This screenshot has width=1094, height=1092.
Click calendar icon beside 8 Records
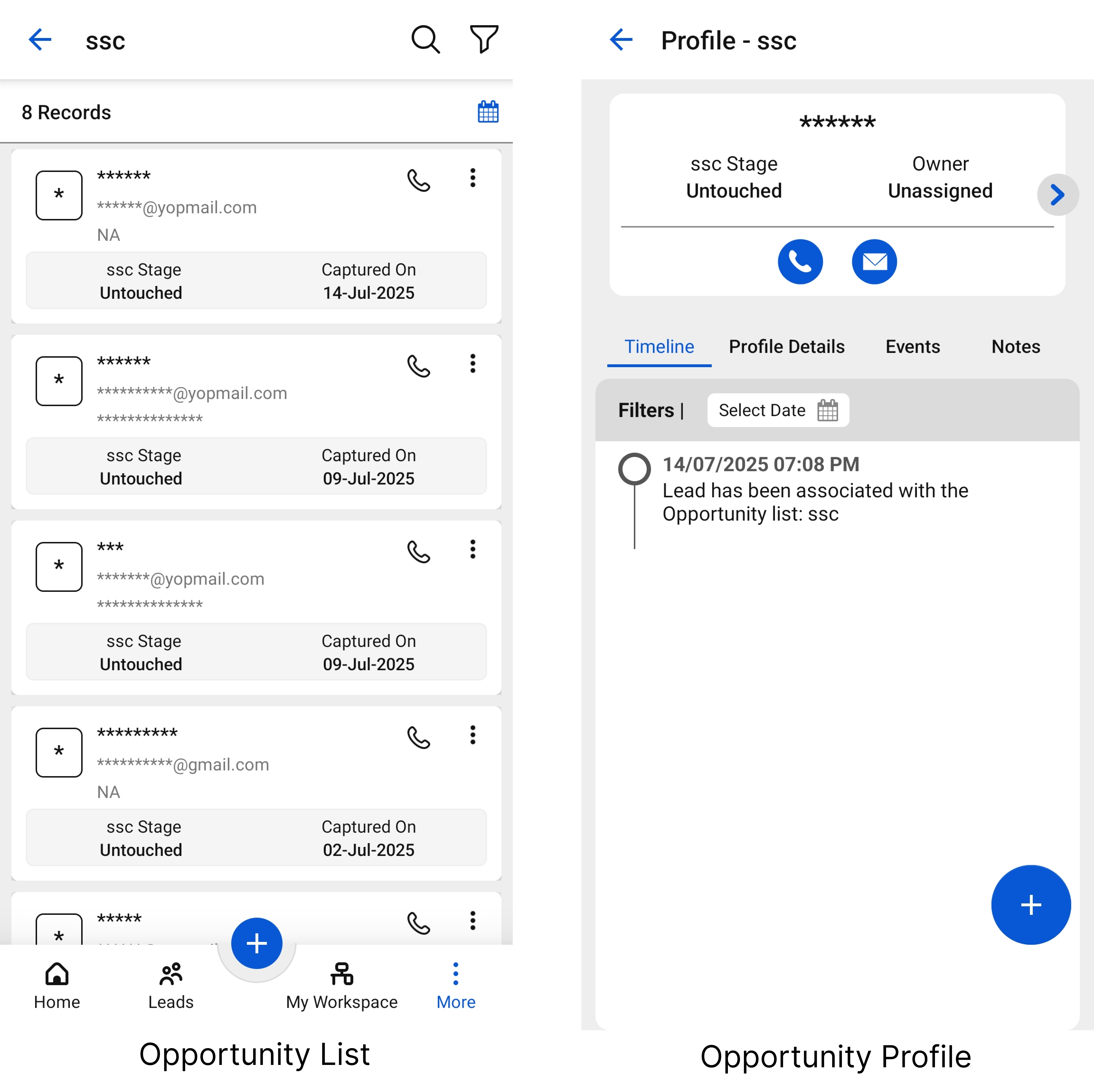point(488,112)
